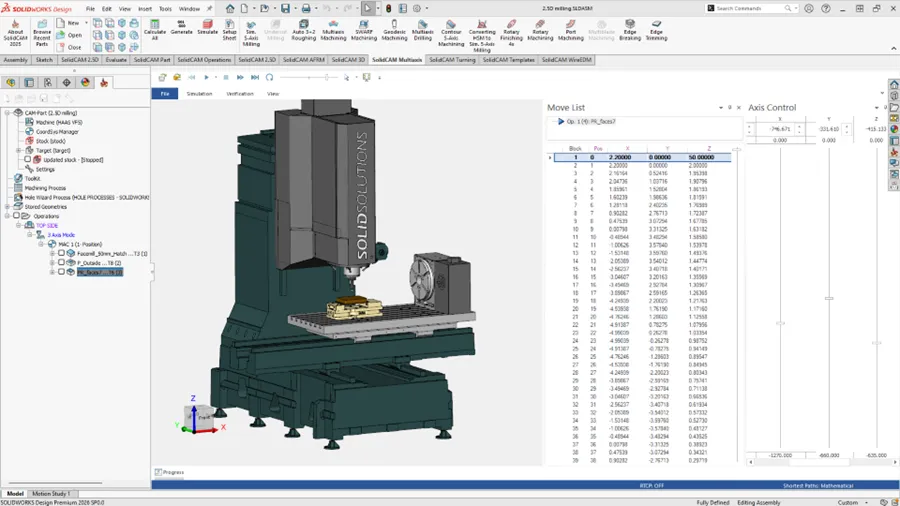Open the Display Manager color-ball tab

(x=86, y=83)
